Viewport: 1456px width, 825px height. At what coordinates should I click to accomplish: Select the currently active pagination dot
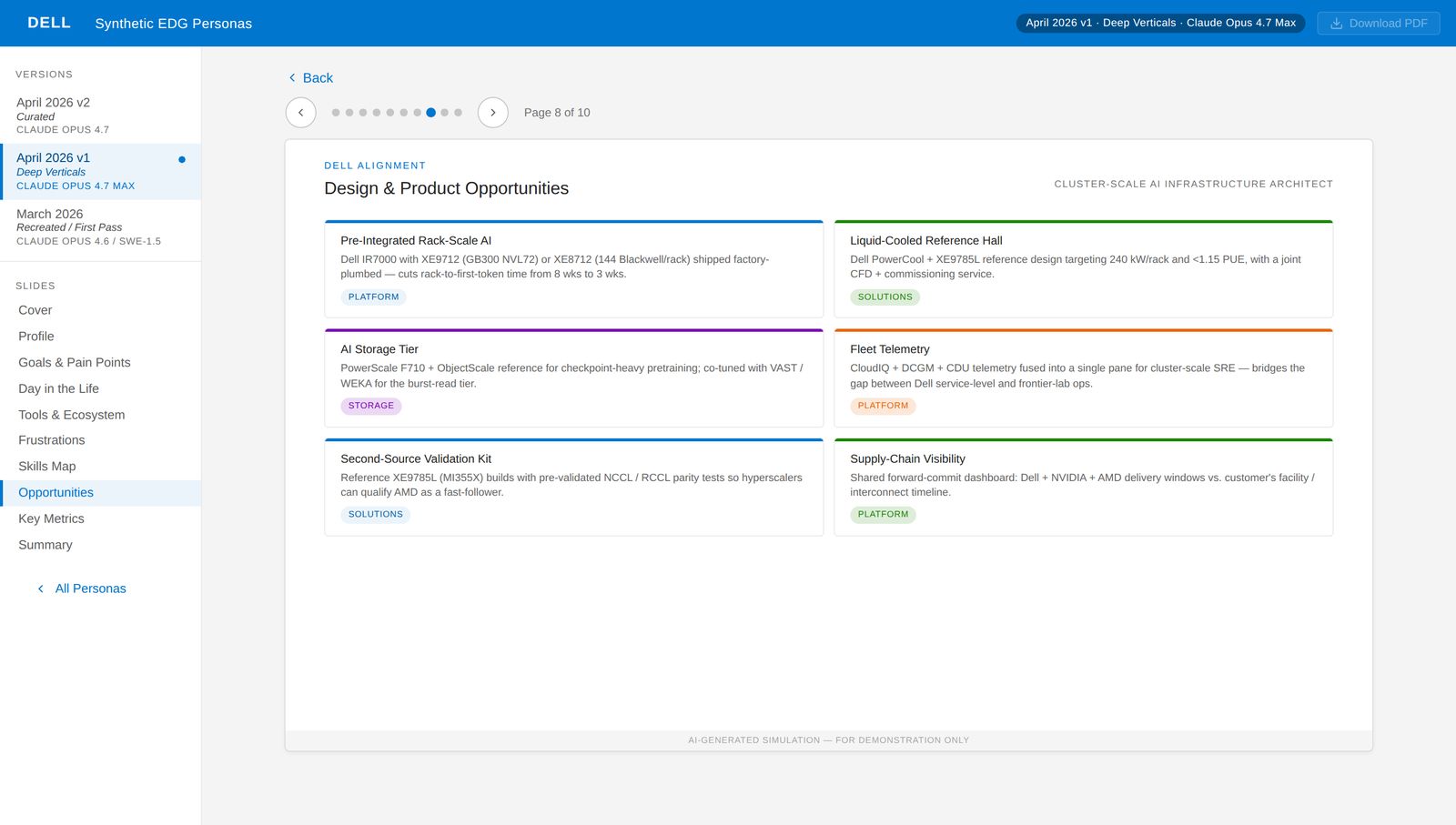[x=430, y=112]
